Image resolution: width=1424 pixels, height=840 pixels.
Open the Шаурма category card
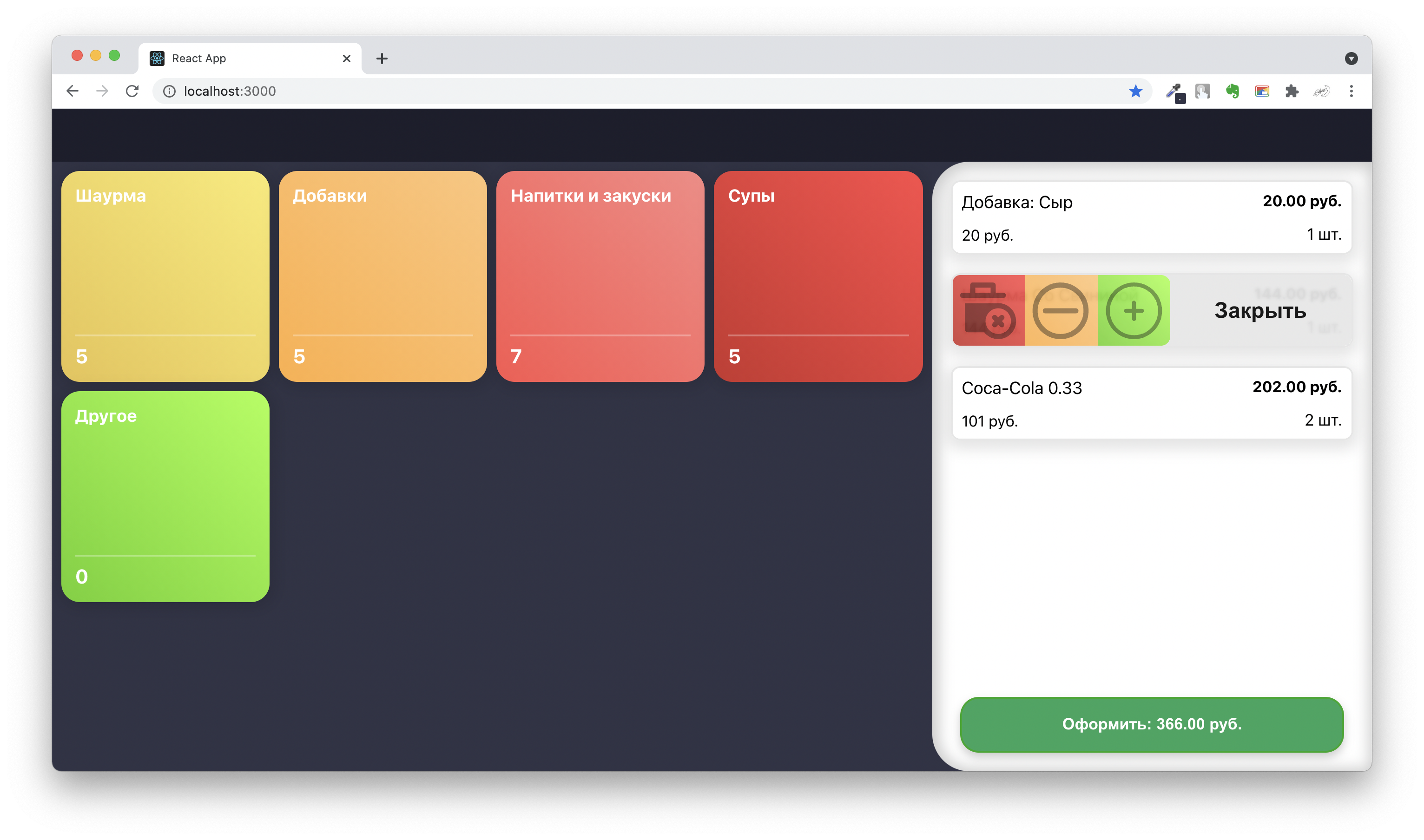(165, 276)
